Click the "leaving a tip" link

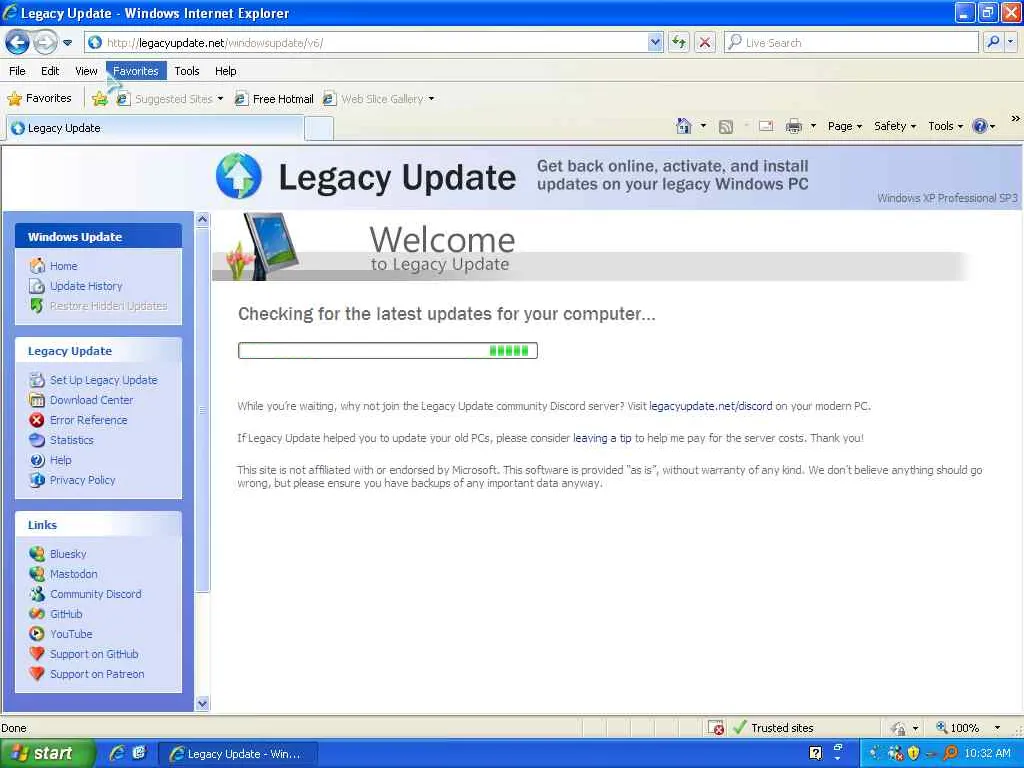[602, 438]
